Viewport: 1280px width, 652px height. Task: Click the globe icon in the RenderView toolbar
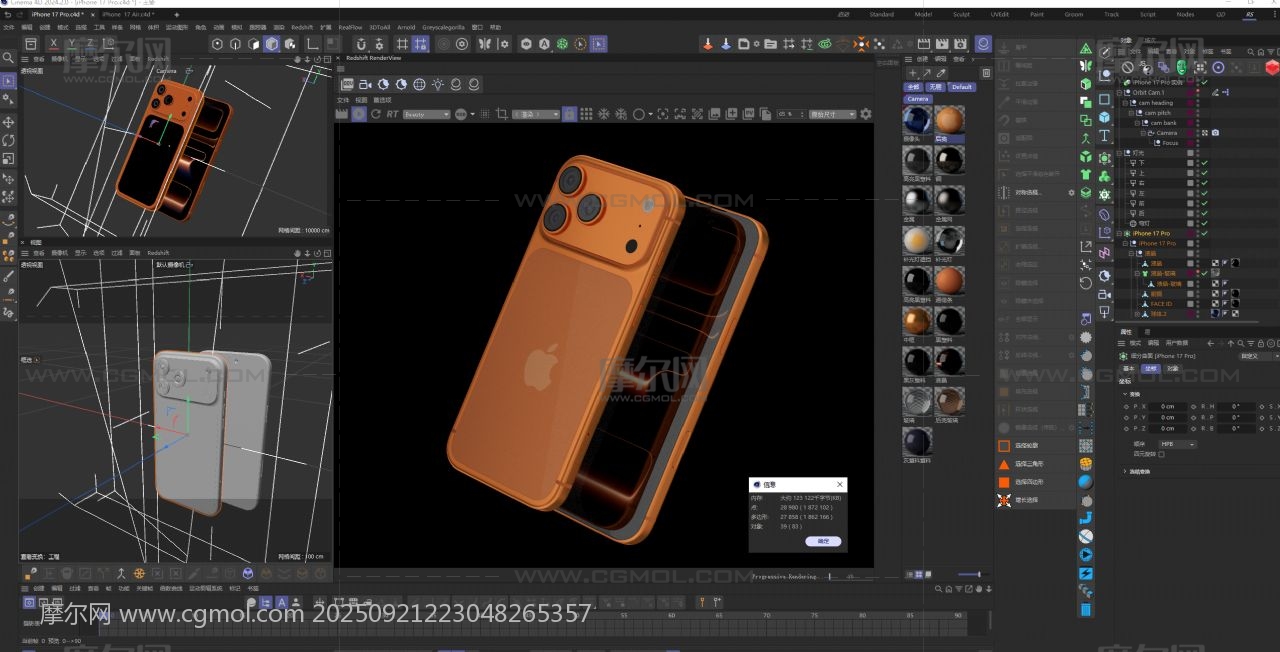[419, 84]
